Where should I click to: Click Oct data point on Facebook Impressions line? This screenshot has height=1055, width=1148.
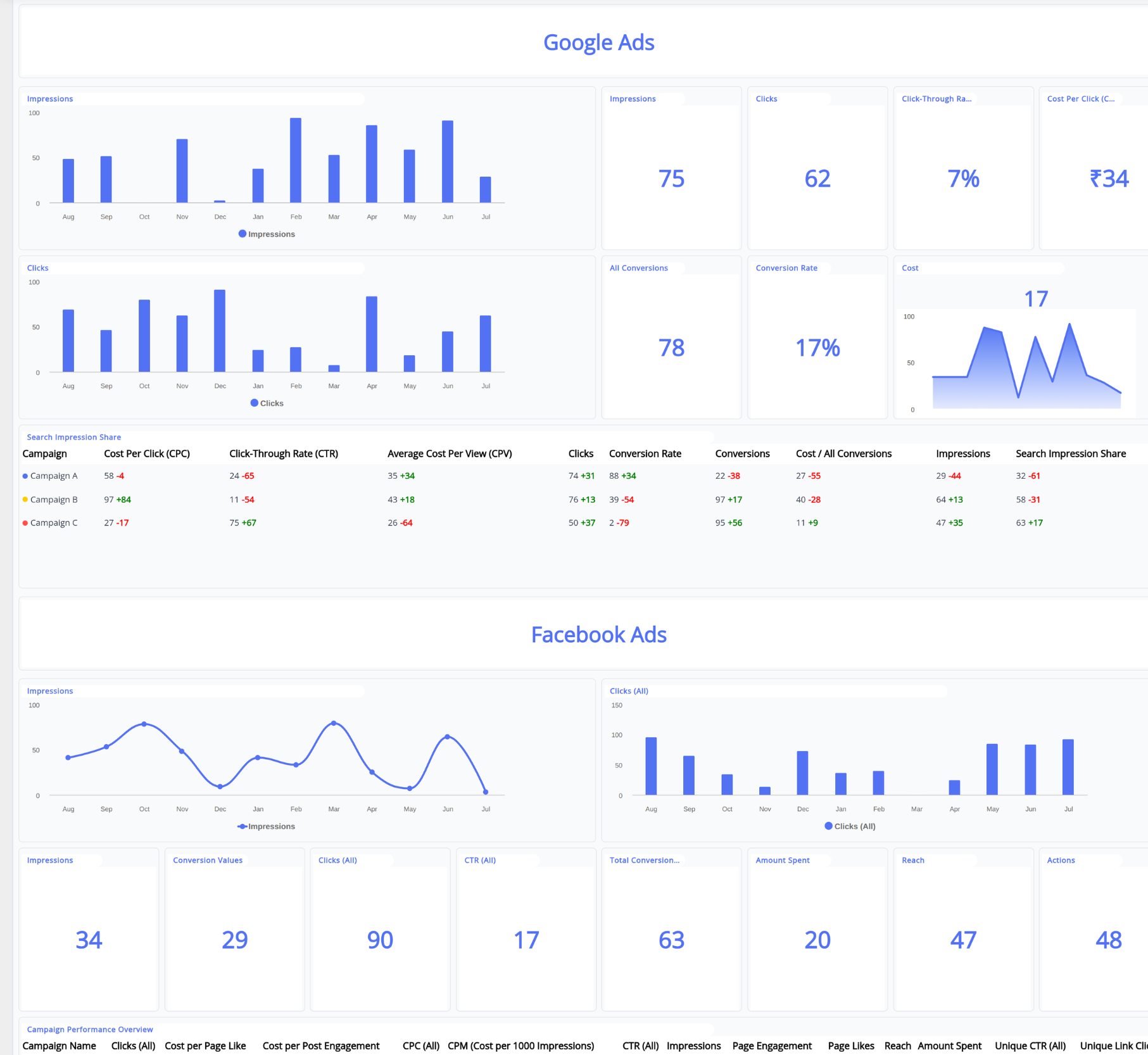144,724
